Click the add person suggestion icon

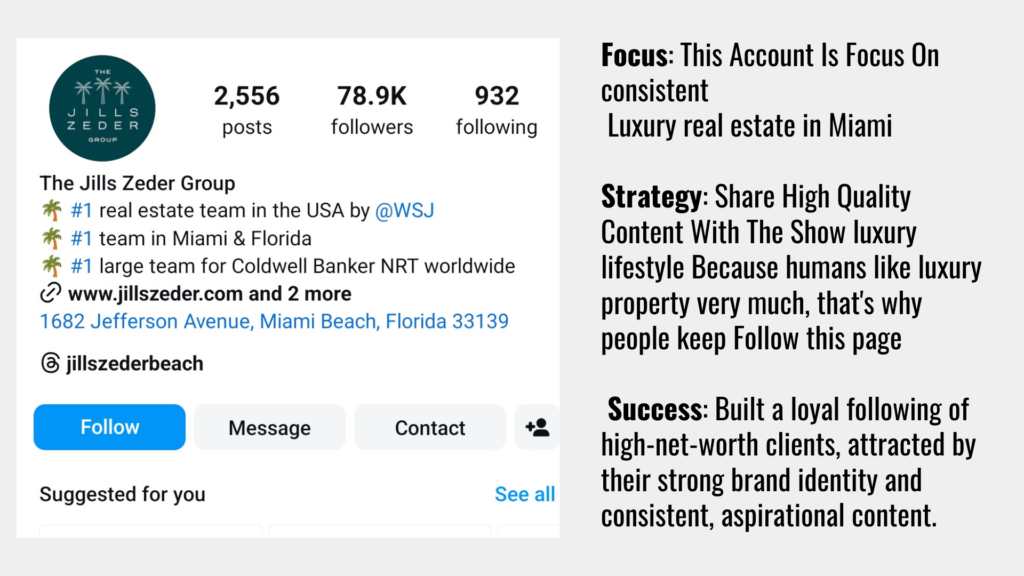[x=537, y=427]
